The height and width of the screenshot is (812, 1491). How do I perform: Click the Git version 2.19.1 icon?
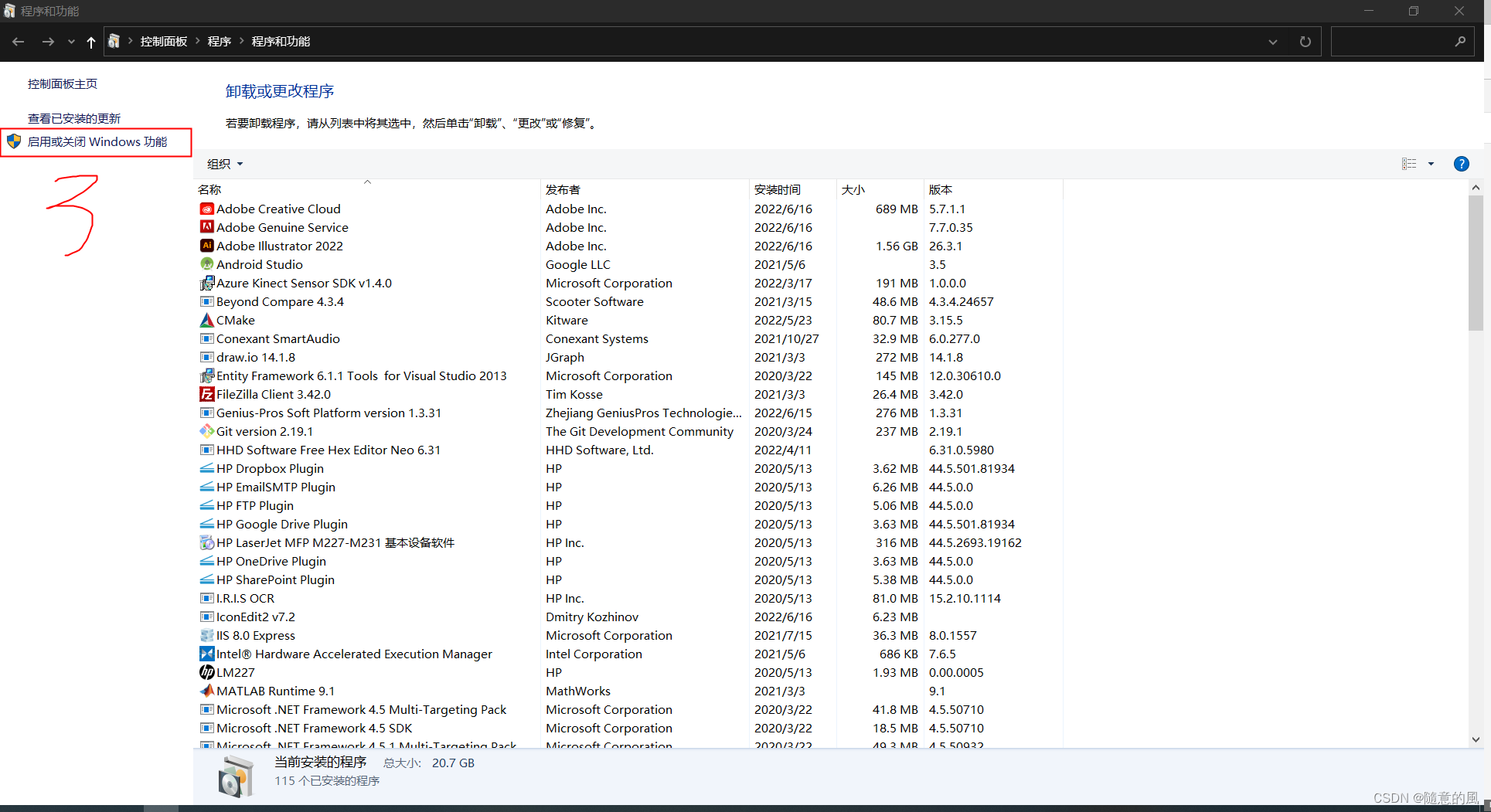[206, 431]
